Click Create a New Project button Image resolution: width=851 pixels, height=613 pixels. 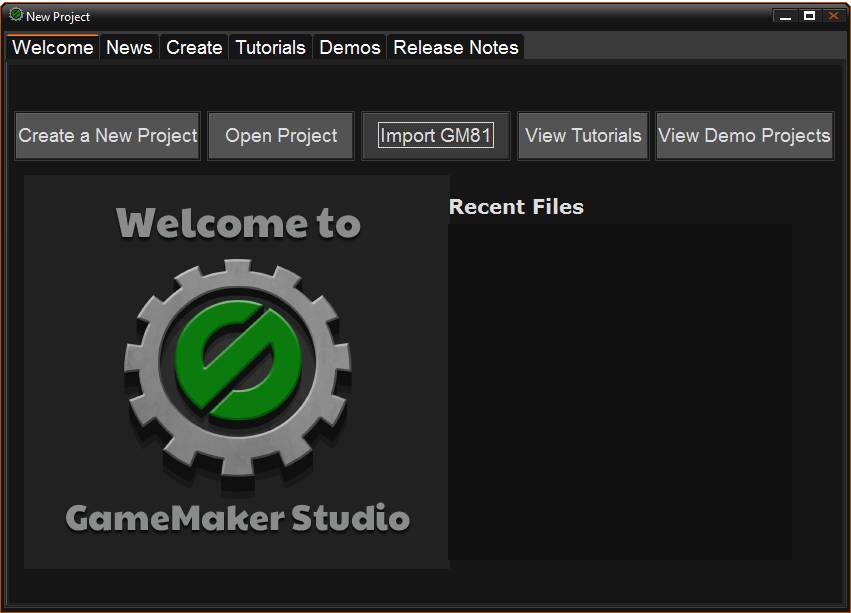pos(108,136)
